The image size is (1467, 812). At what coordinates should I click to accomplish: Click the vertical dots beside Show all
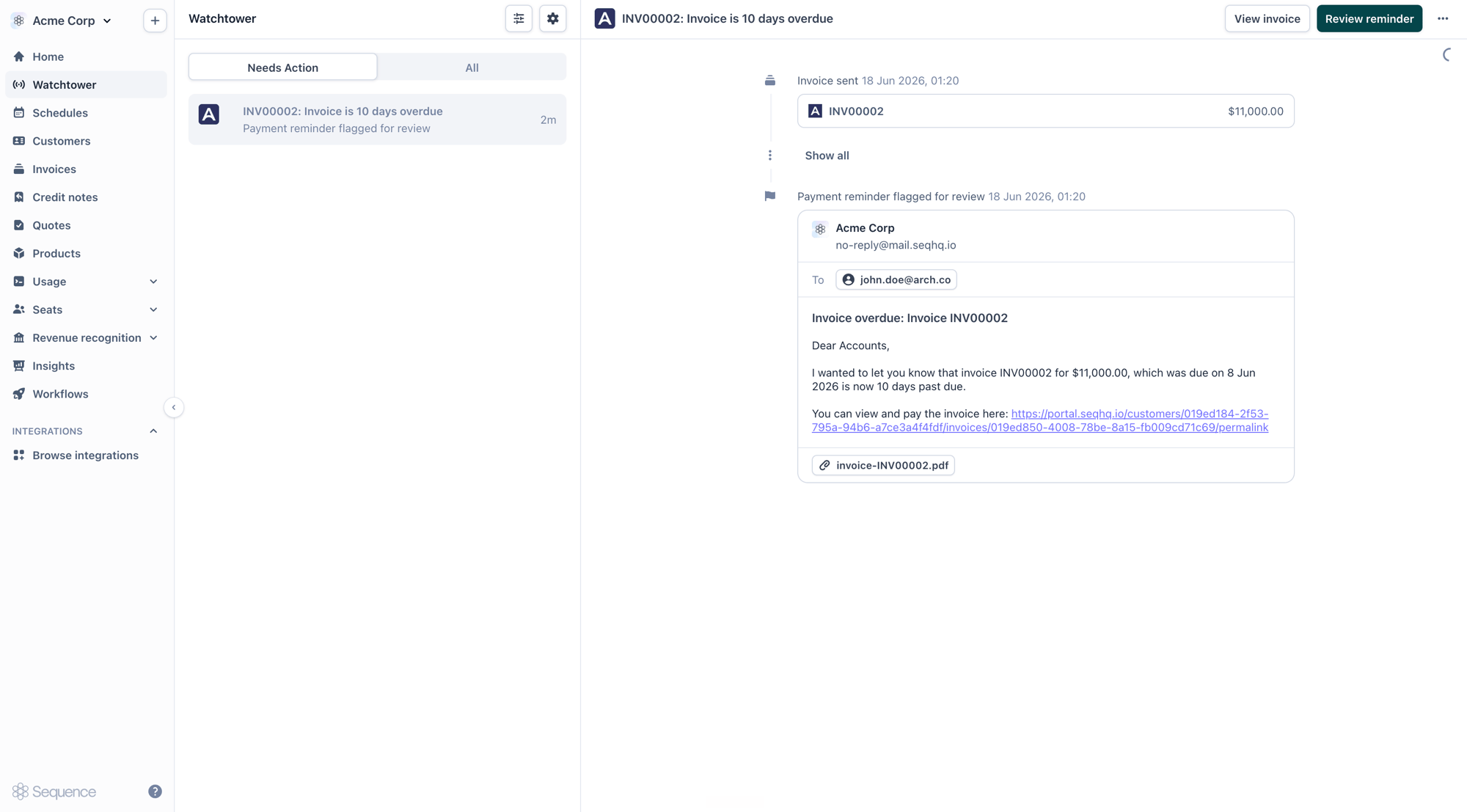pyautogui.click(x=770, y=156)
